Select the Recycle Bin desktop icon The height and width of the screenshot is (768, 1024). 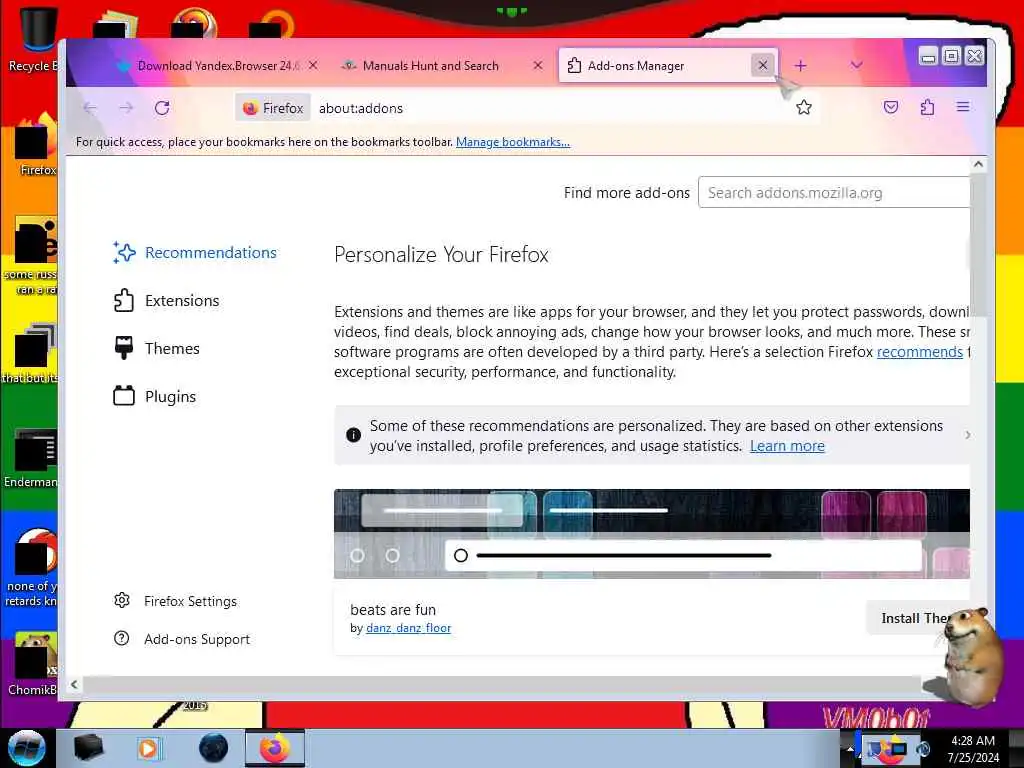click(x=34, y=39)
